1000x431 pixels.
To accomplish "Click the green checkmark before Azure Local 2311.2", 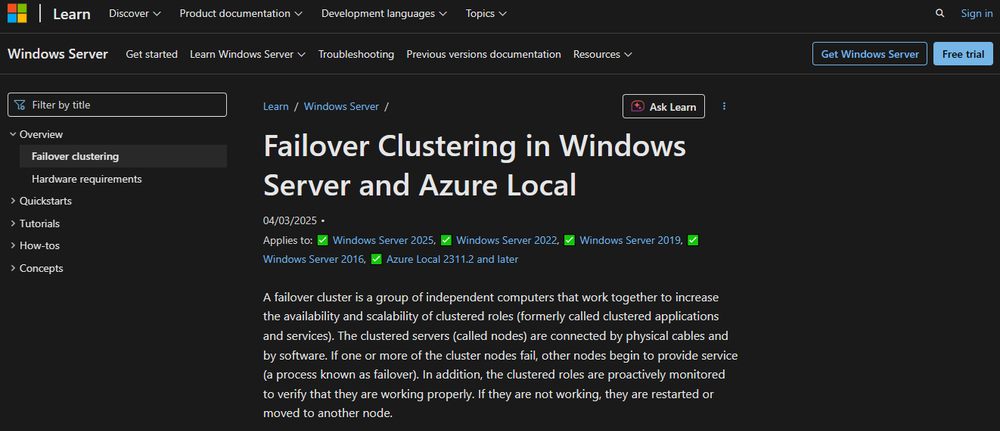I will pos(376,259).
